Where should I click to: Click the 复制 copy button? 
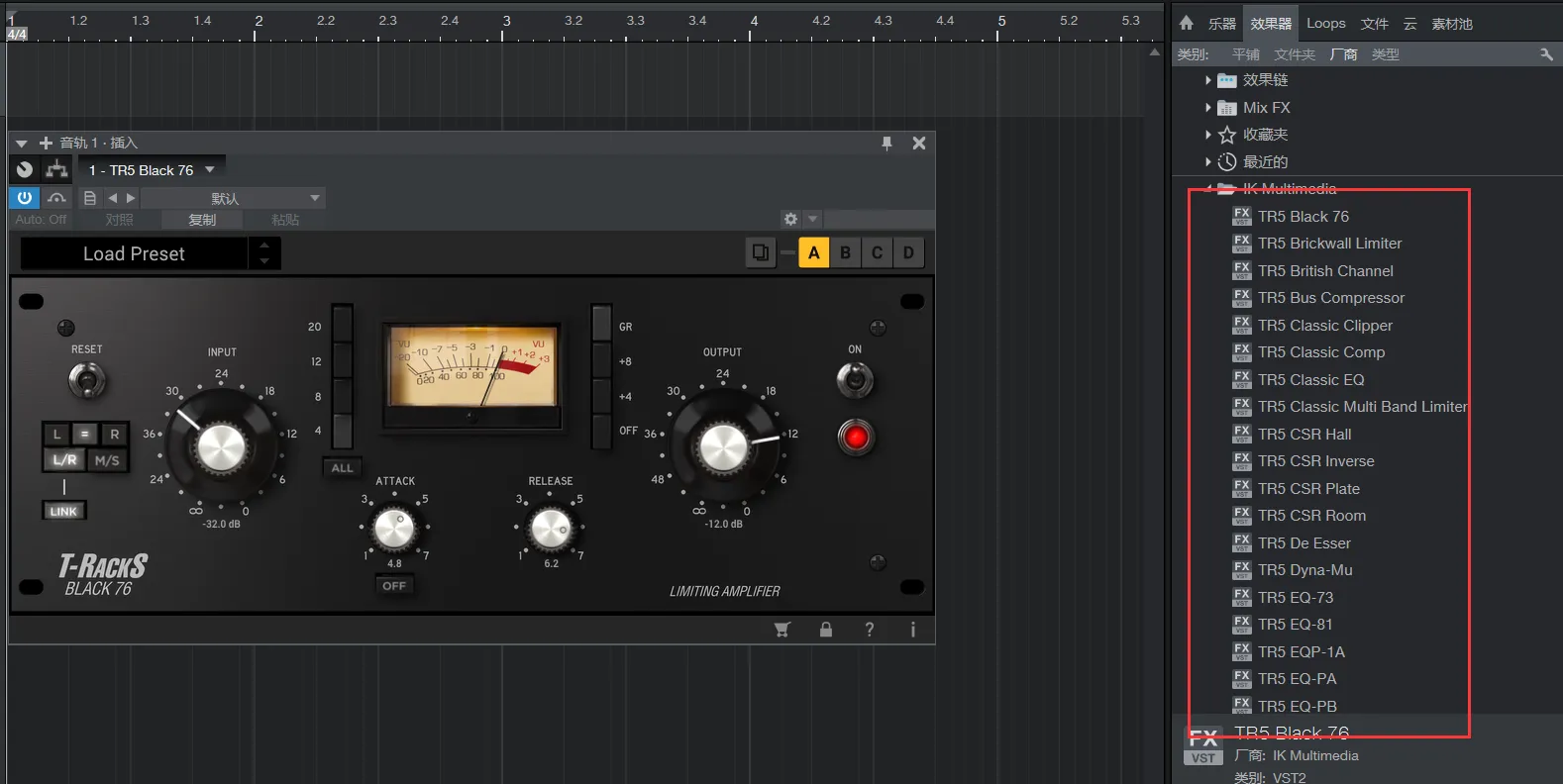[x=202, y=220]
